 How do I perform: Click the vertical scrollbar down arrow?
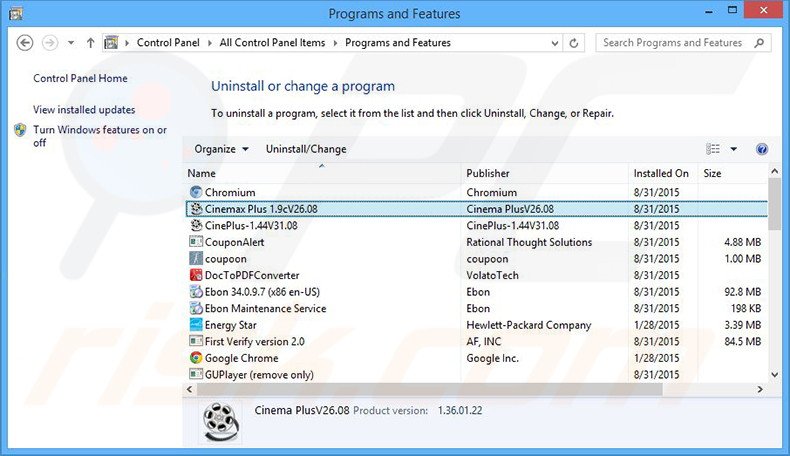click(x=774, y=375)
